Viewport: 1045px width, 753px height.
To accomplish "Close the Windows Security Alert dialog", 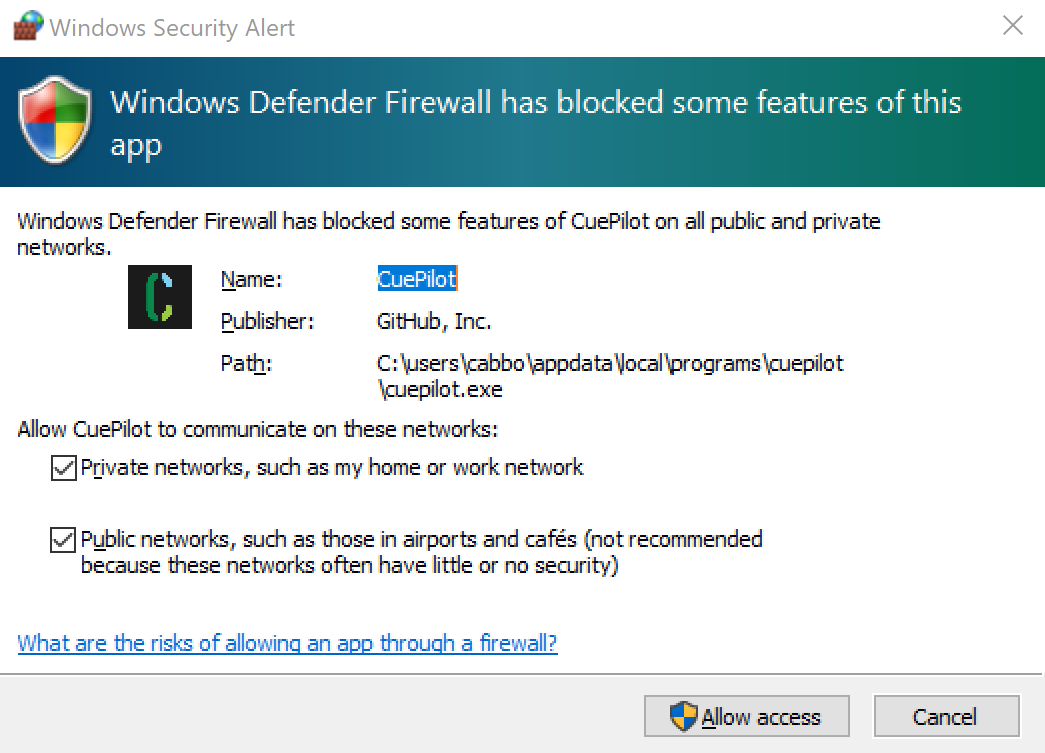I will [1013, 26].
